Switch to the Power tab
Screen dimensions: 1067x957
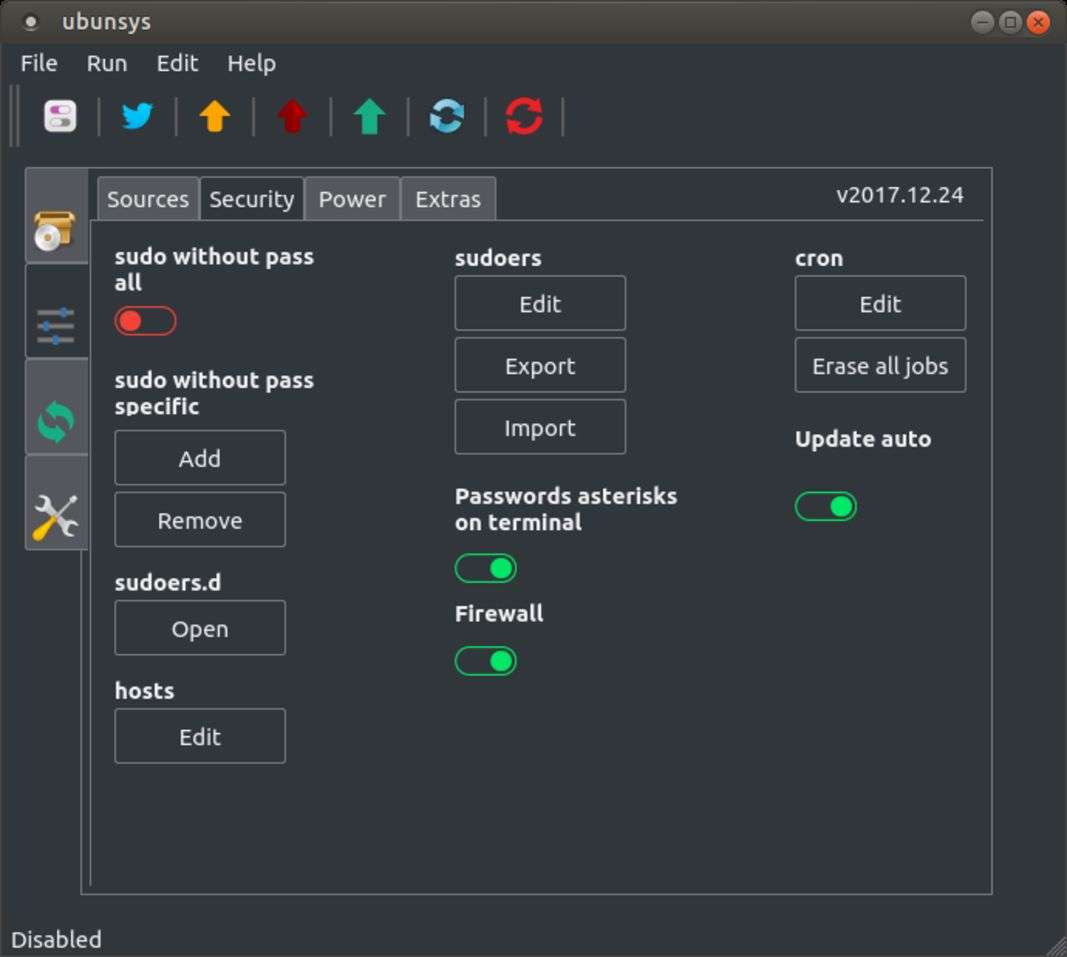[x=352, y=199]
